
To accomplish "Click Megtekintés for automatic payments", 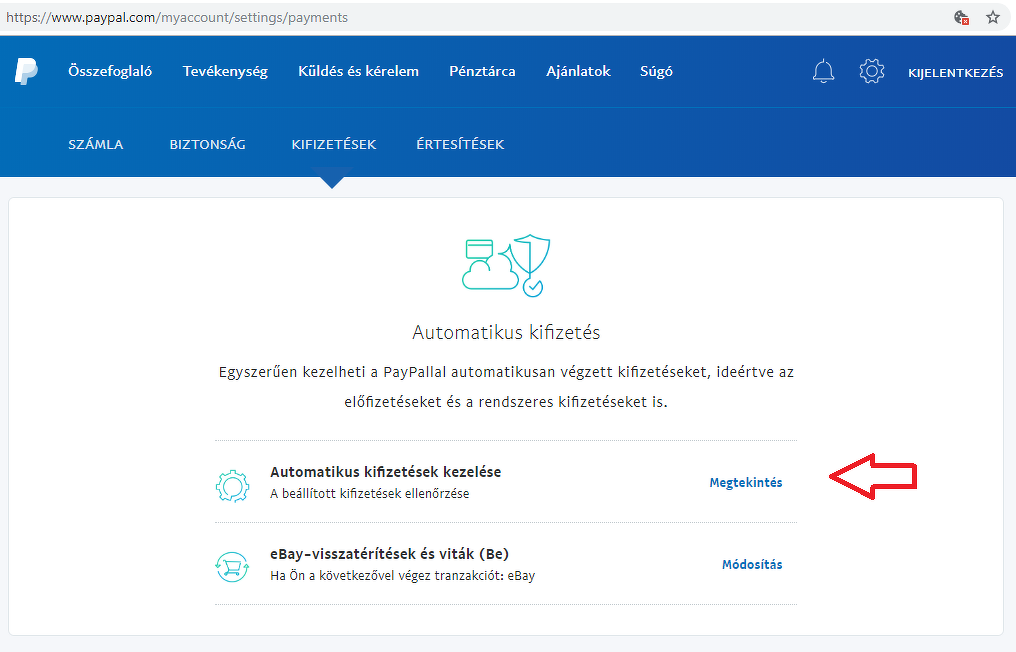I will pos(746,482).
